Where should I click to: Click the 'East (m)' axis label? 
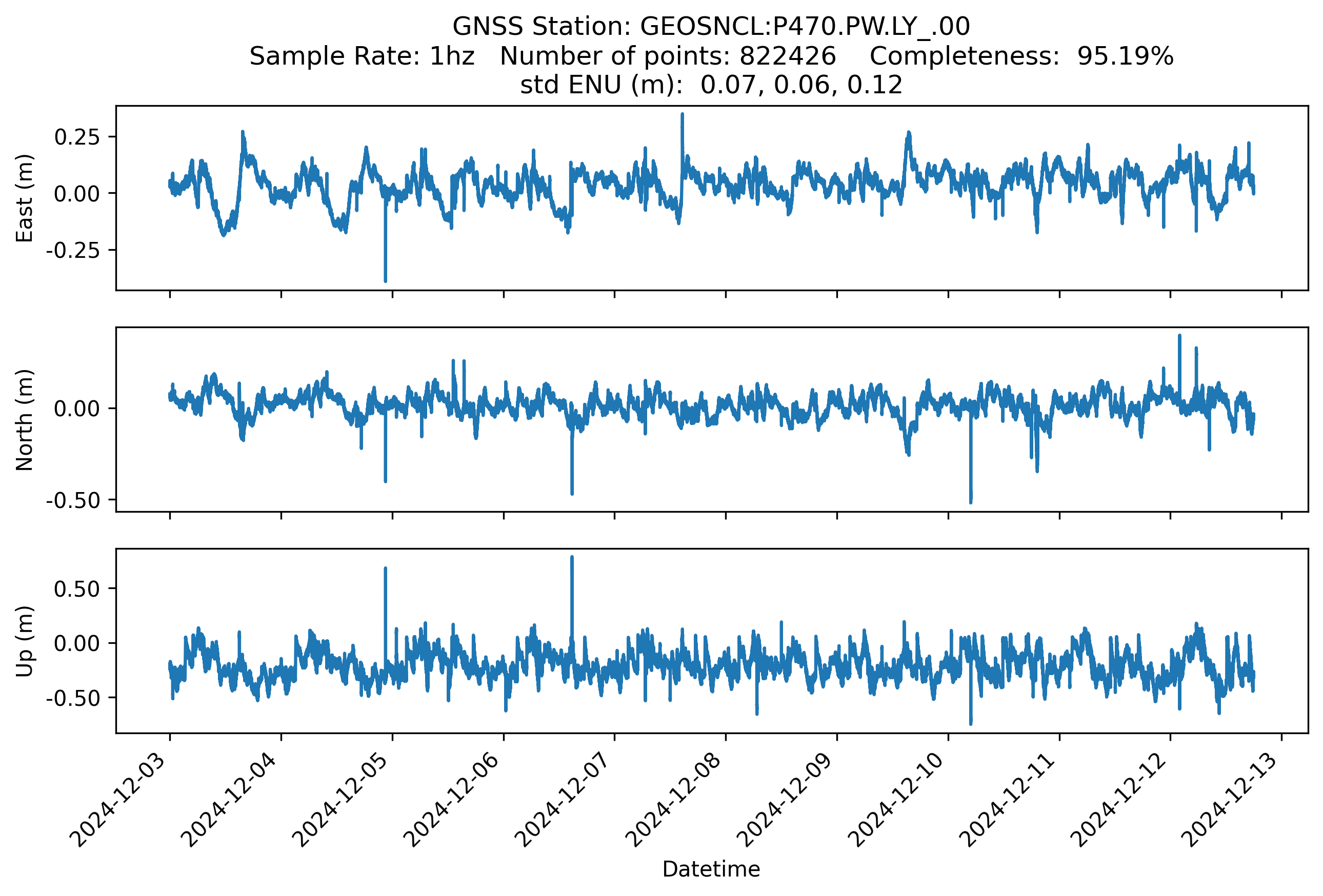[25, 198]
